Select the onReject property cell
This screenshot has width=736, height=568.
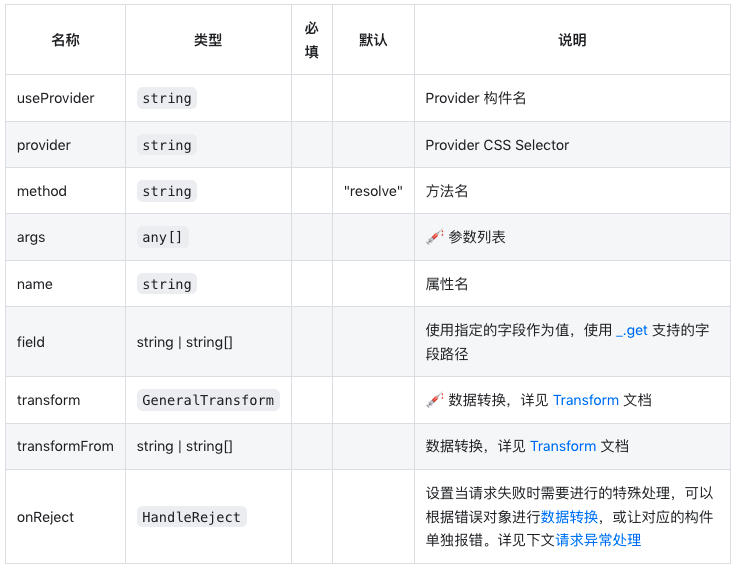(x=65, y=517)
